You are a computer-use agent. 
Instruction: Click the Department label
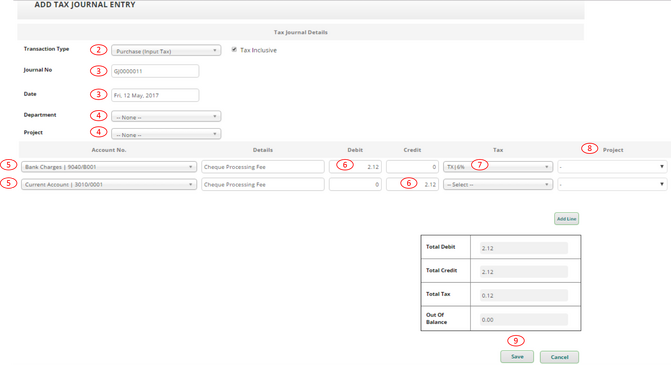(40, 115)
